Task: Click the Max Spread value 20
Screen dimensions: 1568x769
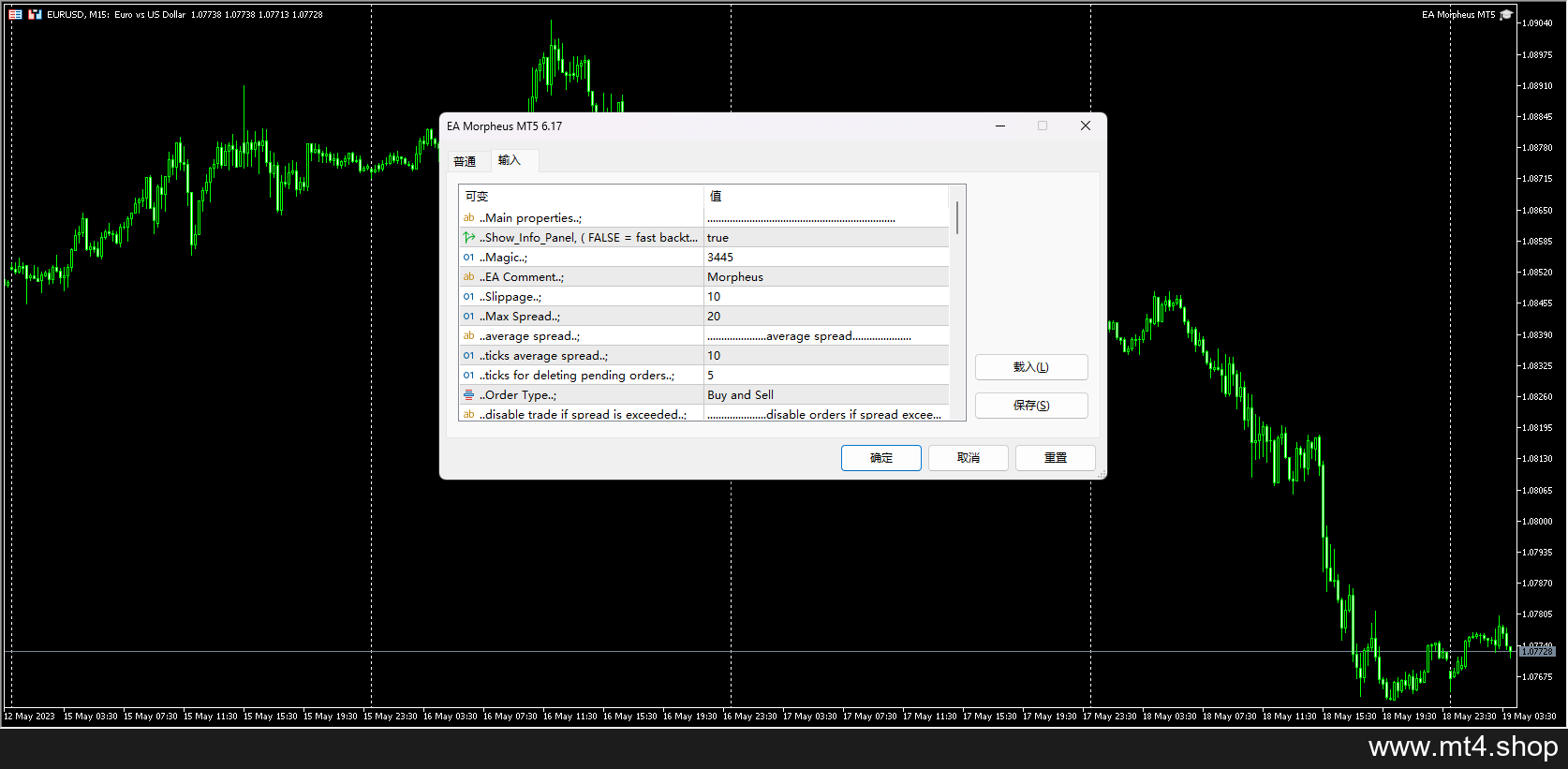Action: tap(714, 317)
